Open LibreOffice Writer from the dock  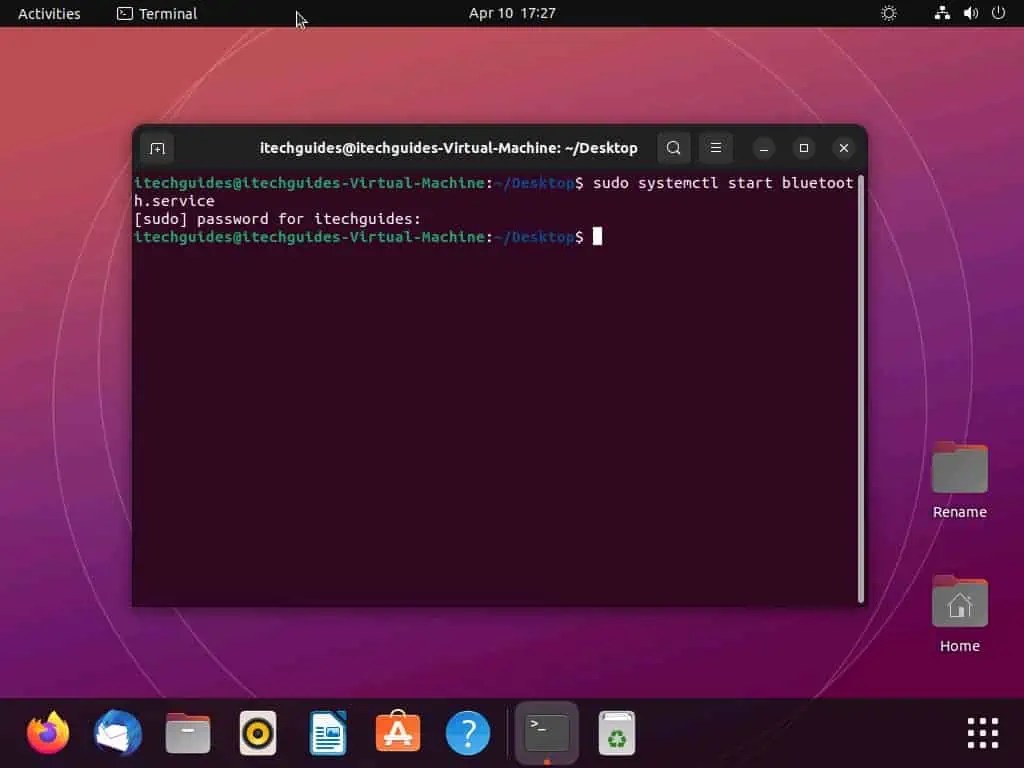point(327,733)
